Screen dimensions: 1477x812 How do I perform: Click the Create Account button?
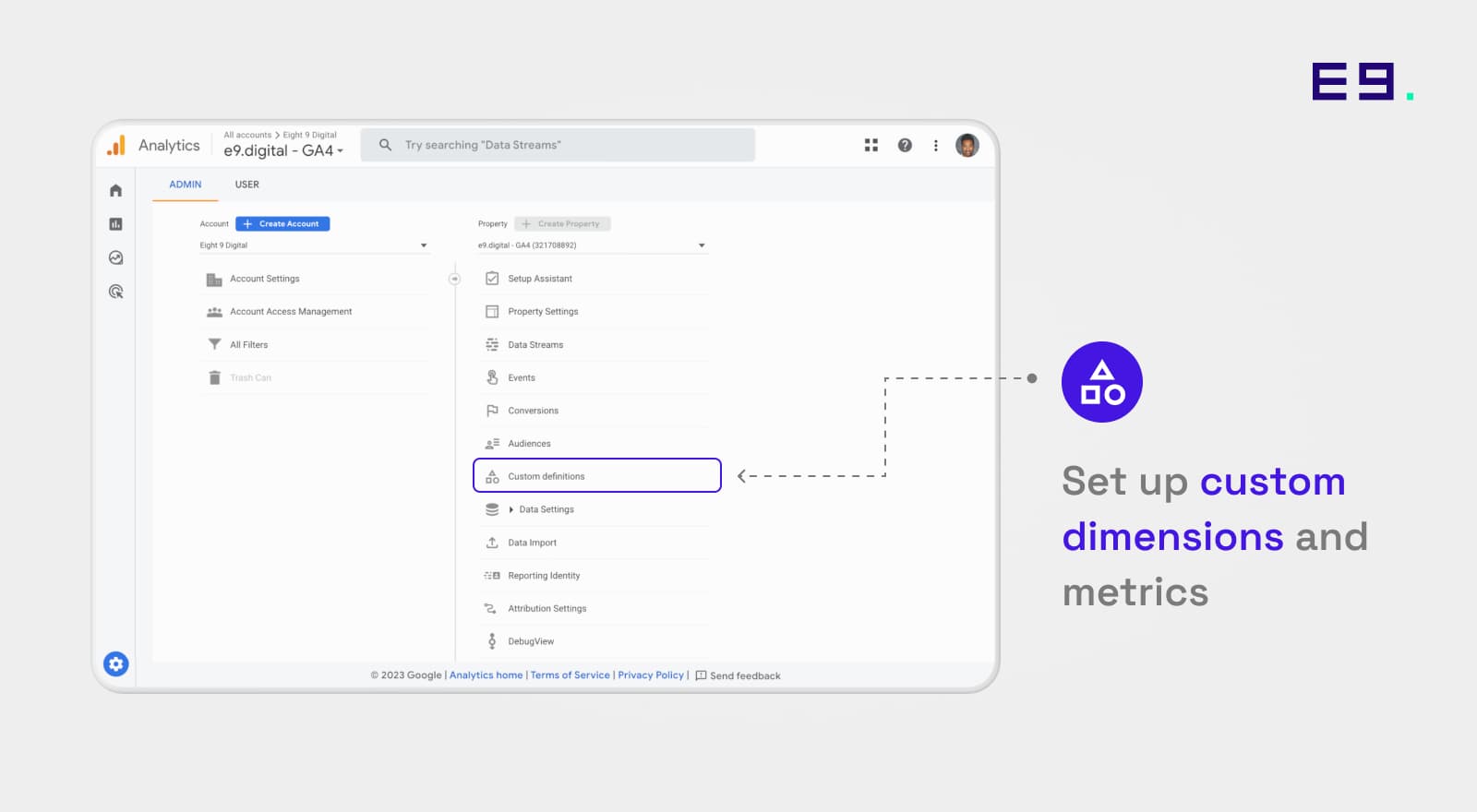click(x=282, y=223)
